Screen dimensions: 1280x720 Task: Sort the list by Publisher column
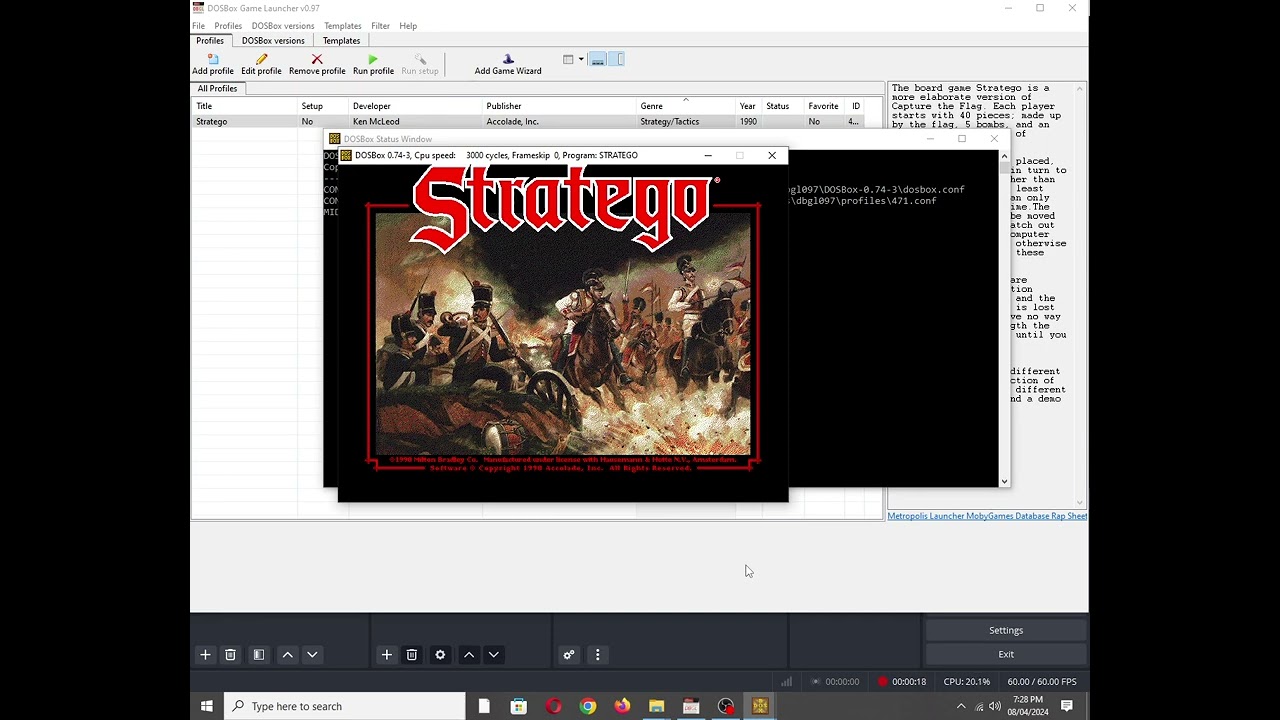click(560, 106)
